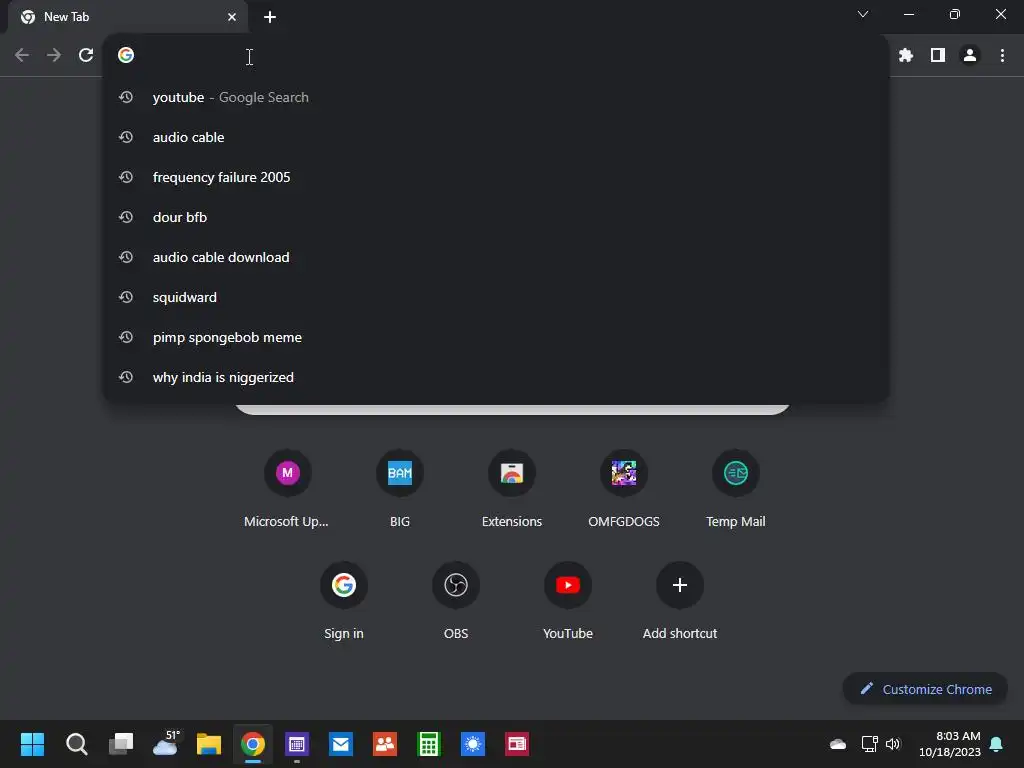
Task: Open the Windows Start menu
Action: click(x=32, y=744)
